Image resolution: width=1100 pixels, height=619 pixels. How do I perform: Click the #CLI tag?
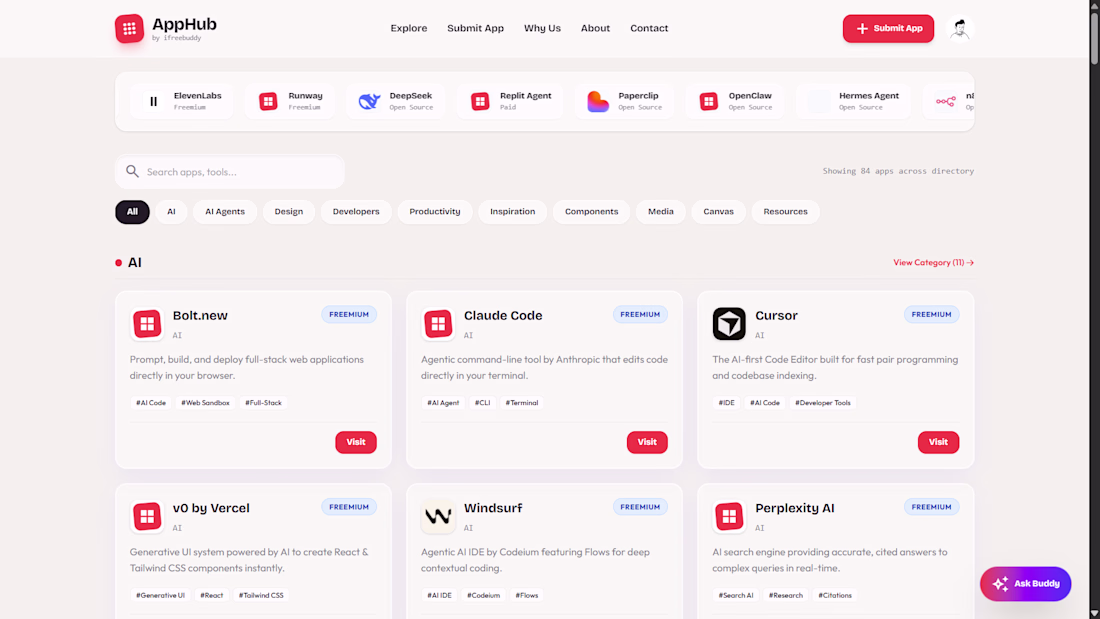tap(482, 403)
